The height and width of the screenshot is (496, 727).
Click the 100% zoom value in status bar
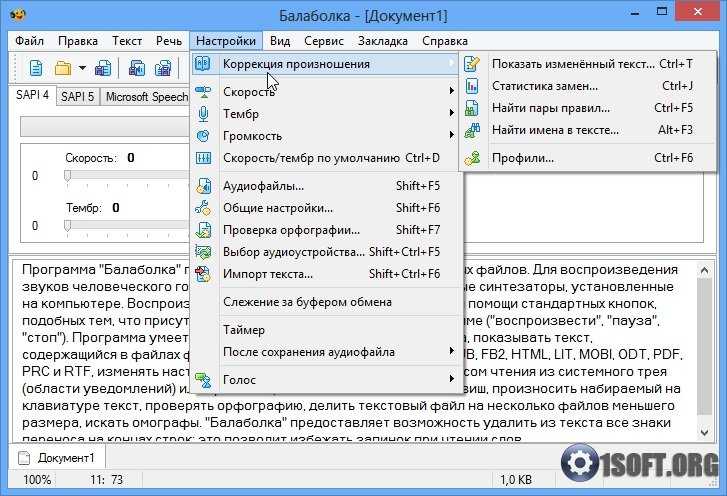[x=37, y=479]
